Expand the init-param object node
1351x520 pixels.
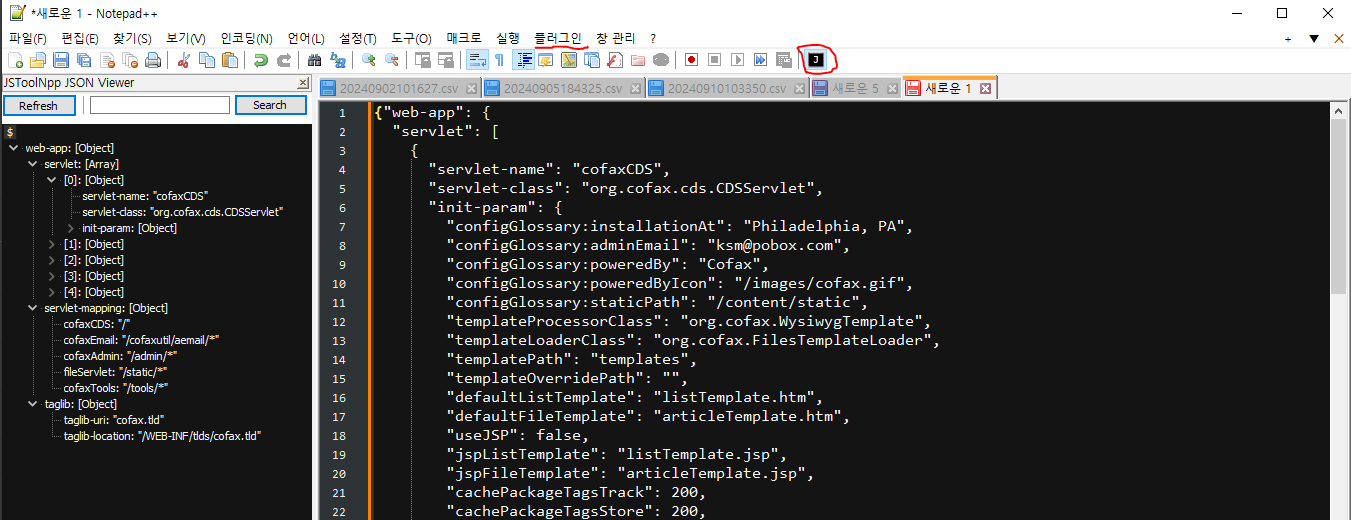[71, 228]
